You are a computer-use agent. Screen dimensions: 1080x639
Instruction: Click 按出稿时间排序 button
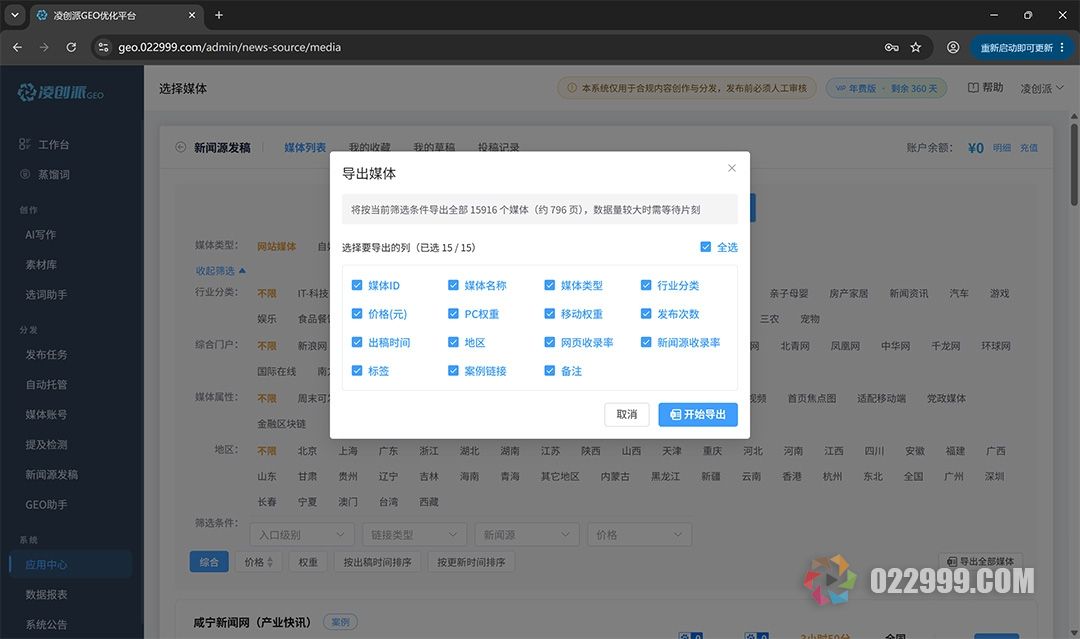[x=377, y=562]
